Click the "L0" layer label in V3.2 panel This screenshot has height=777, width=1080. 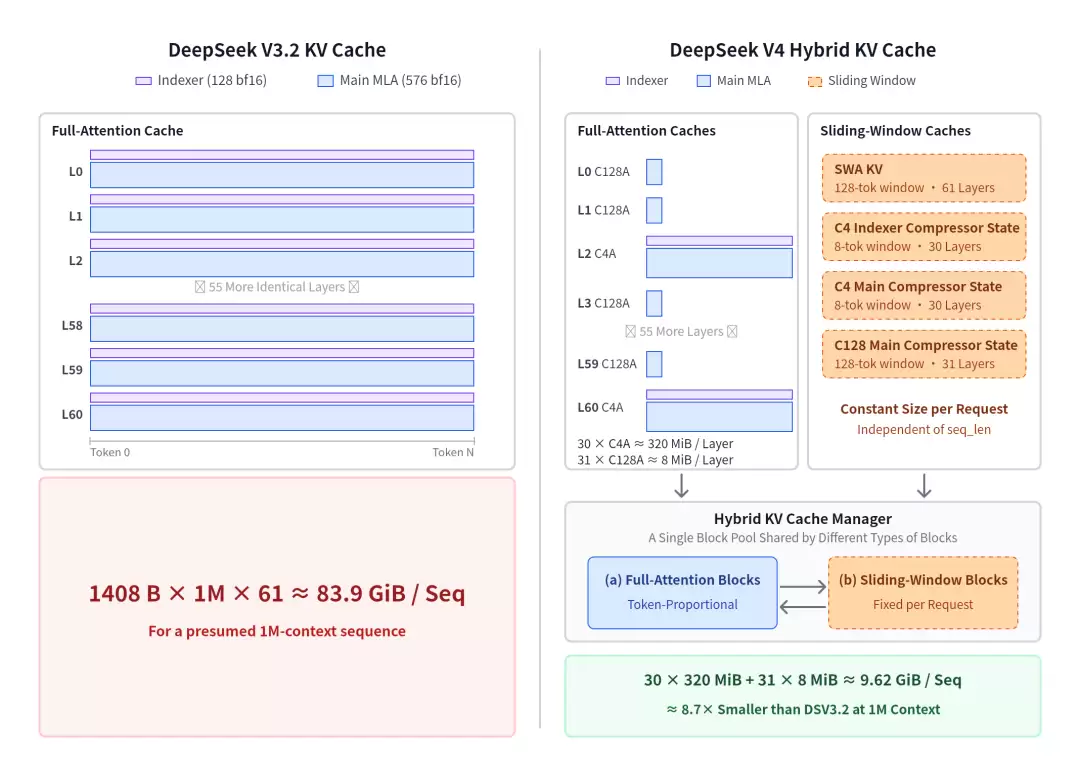(76, 172)
